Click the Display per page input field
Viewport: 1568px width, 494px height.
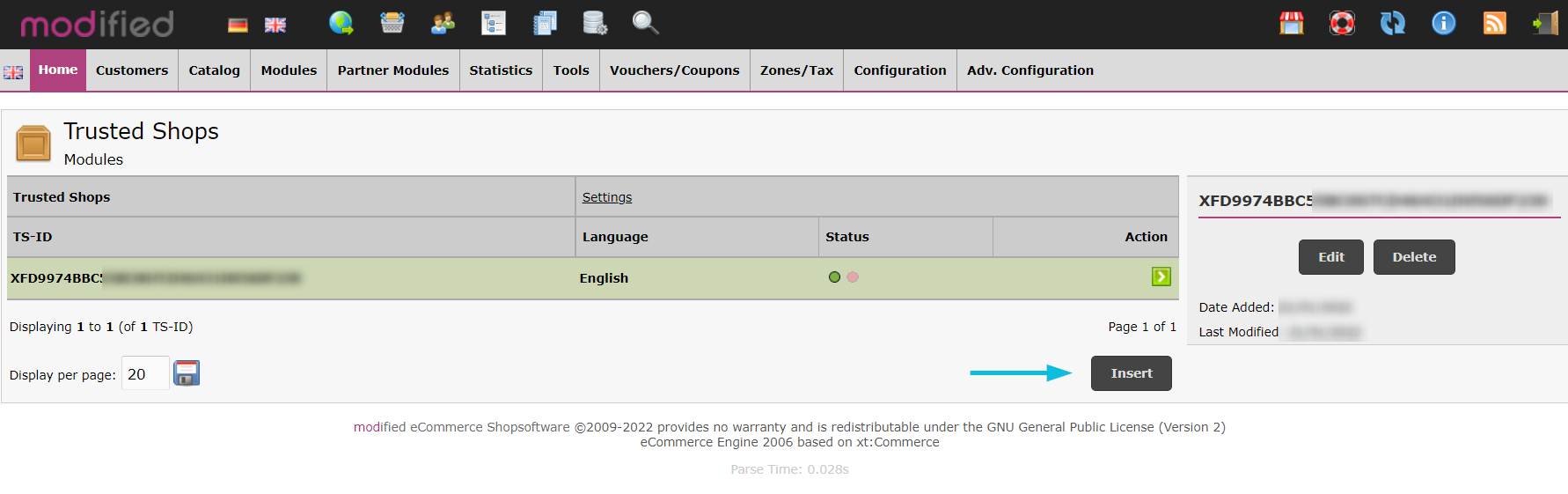[x=145, y=373]
